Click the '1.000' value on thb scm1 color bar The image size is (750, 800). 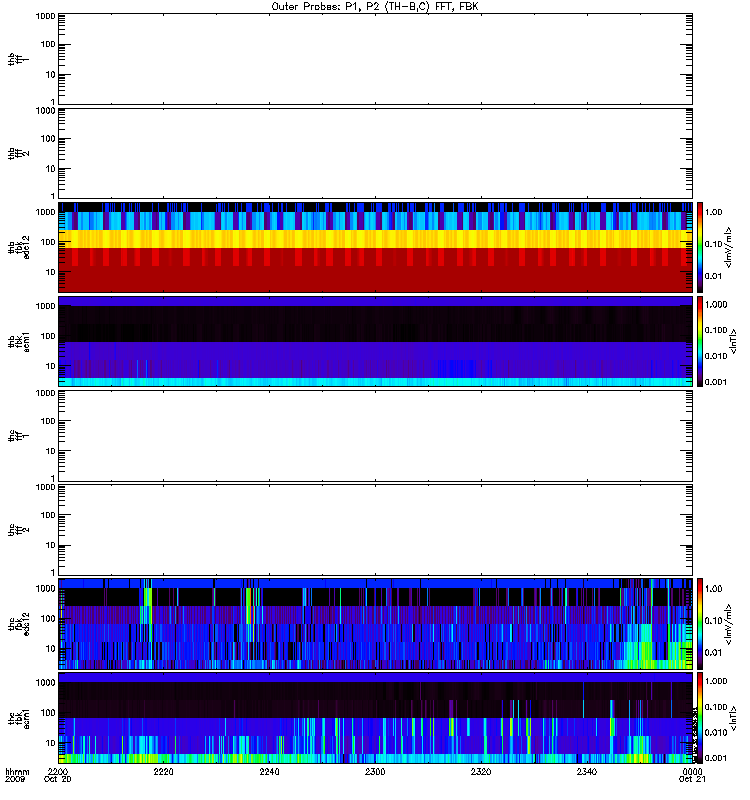[716, 305]
